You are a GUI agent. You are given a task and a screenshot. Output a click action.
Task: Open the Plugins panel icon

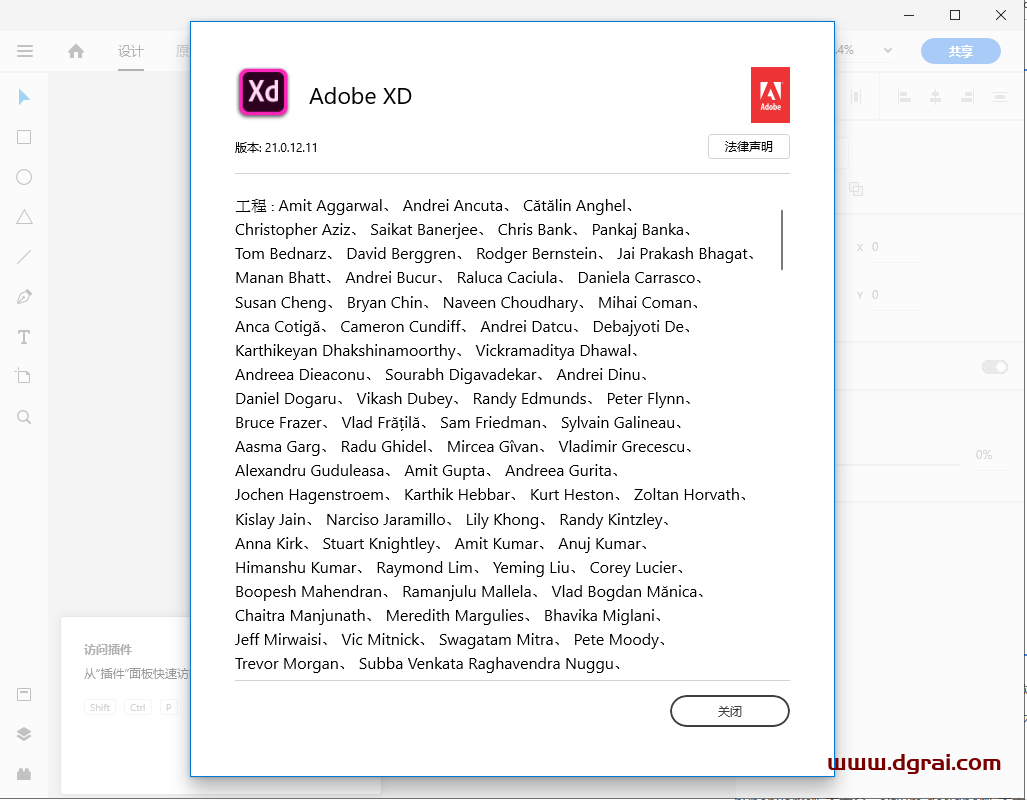[x=24, y=774]
